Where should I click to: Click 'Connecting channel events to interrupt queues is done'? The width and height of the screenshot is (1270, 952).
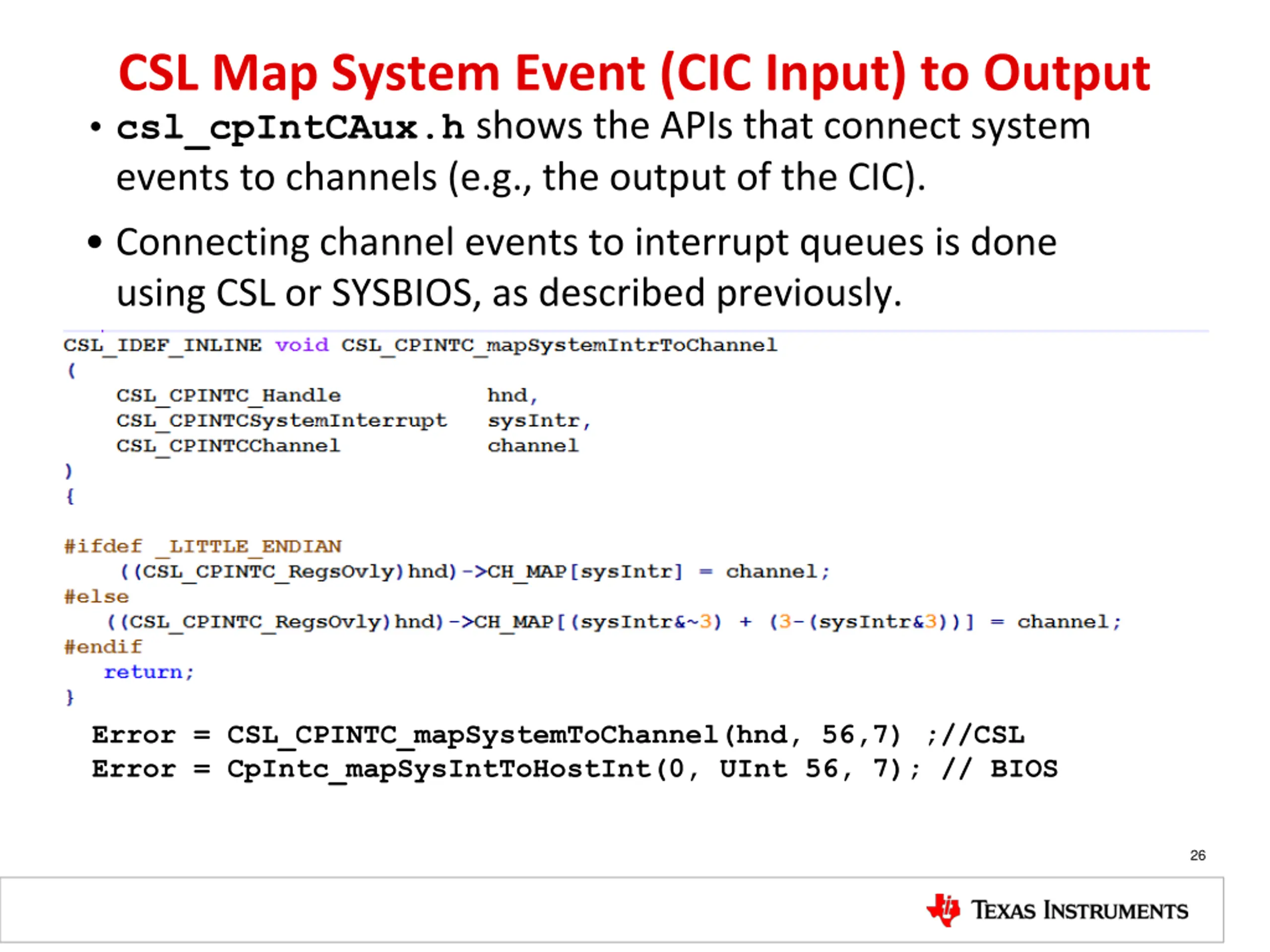click(x=586, y=243)
